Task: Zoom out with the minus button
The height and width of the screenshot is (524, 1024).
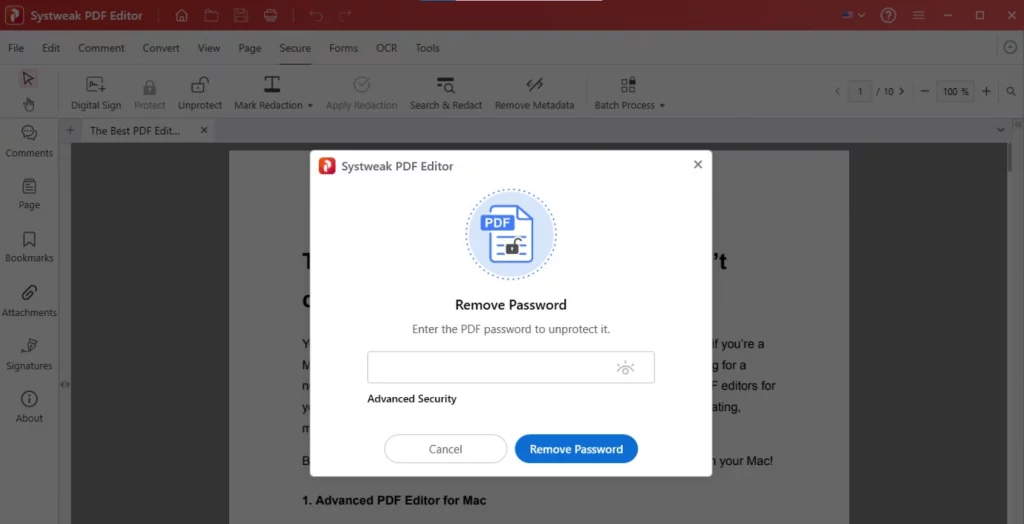Action: point(924,91)
